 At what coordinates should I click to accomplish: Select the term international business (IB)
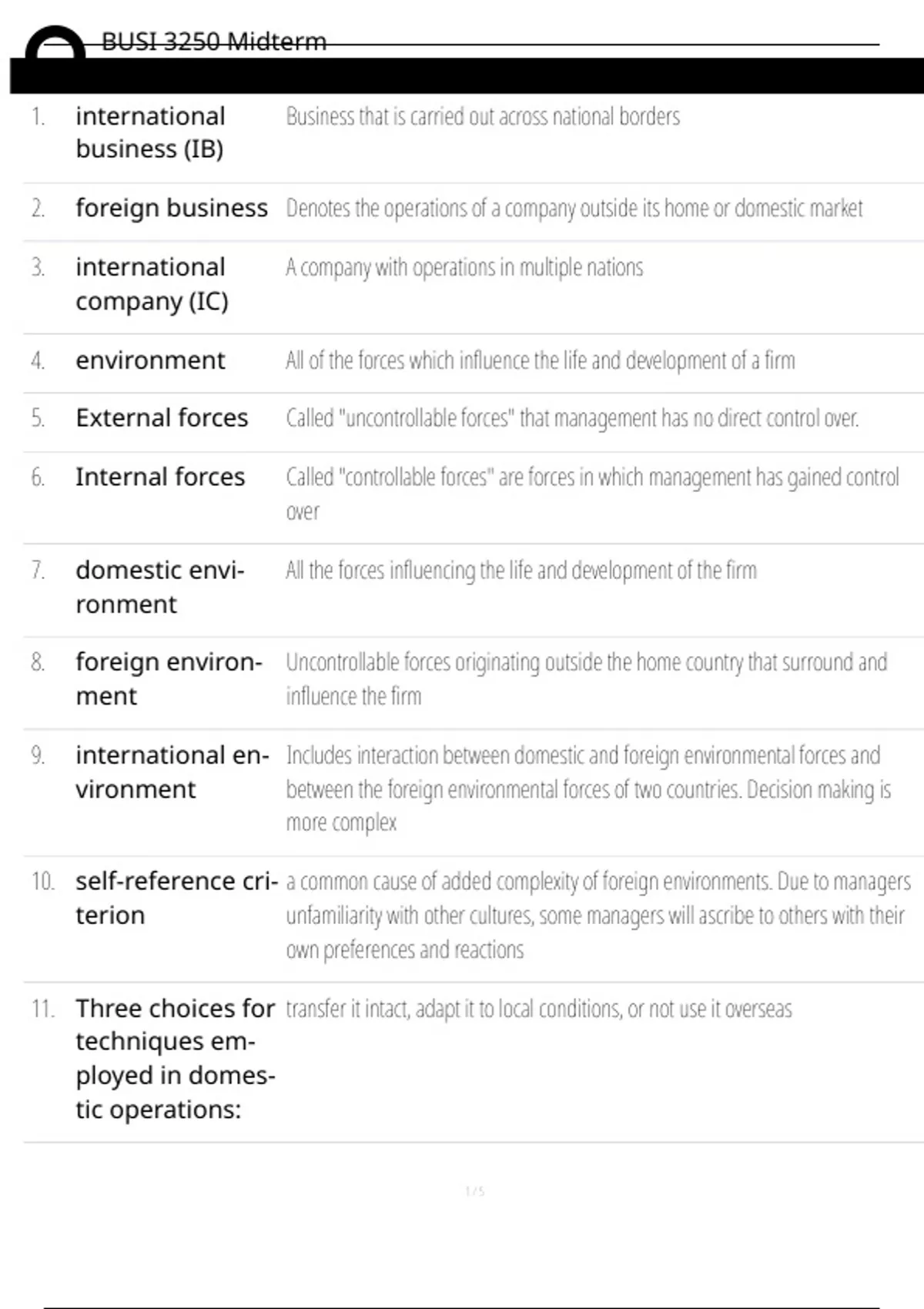click(x=150, y=132)
